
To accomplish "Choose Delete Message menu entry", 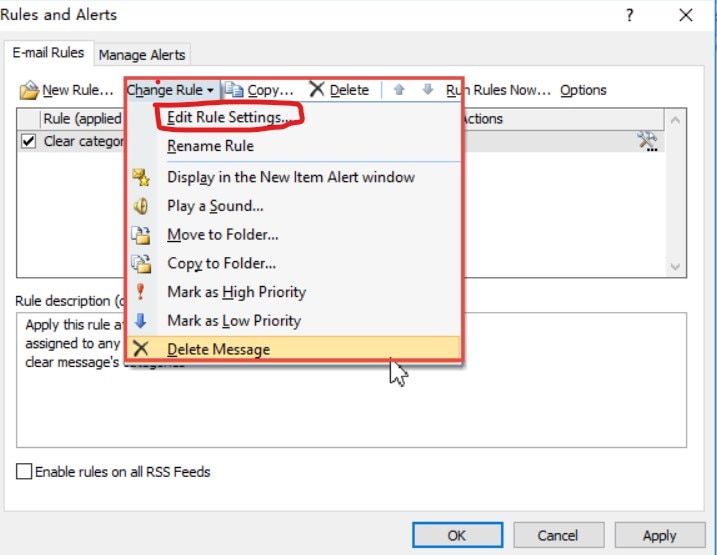I will [x=294, y=349].
